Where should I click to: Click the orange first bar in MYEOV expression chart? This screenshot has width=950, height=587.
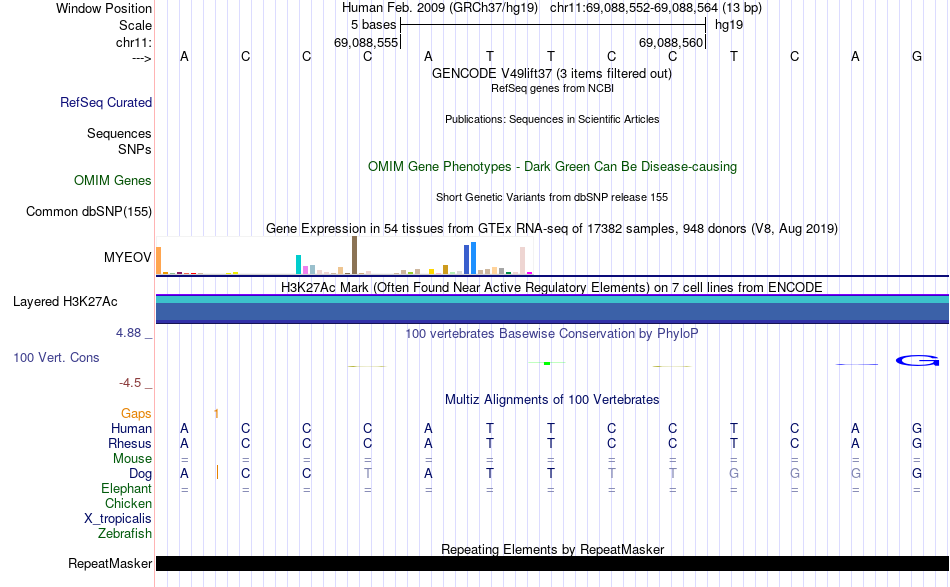159,260
